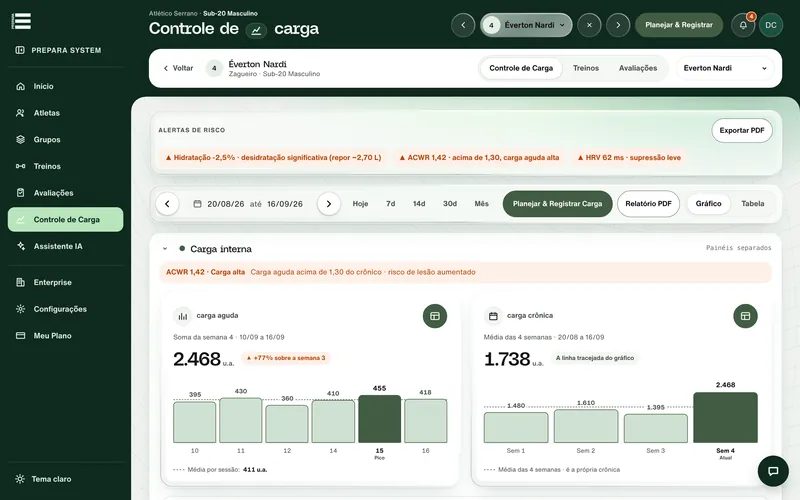Click Painéis separados option
The height and width of the screenshot is (500, 800).
click(738, 248)
